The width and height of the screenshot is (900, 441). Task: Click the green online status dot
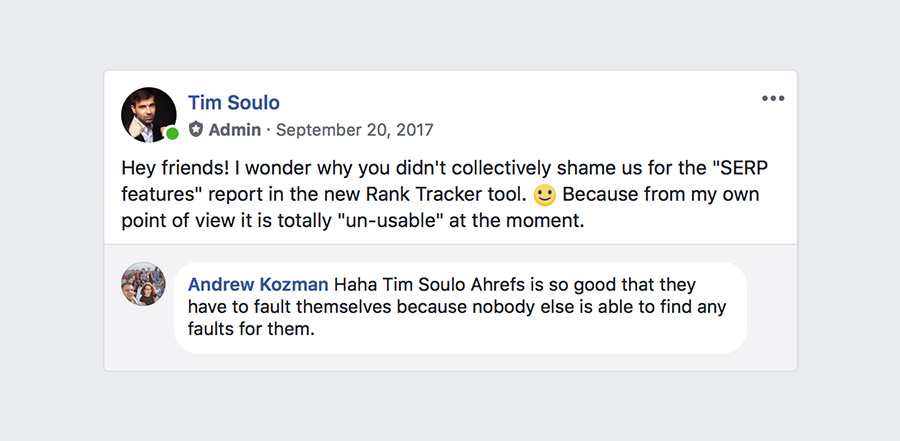coord(172,134)
